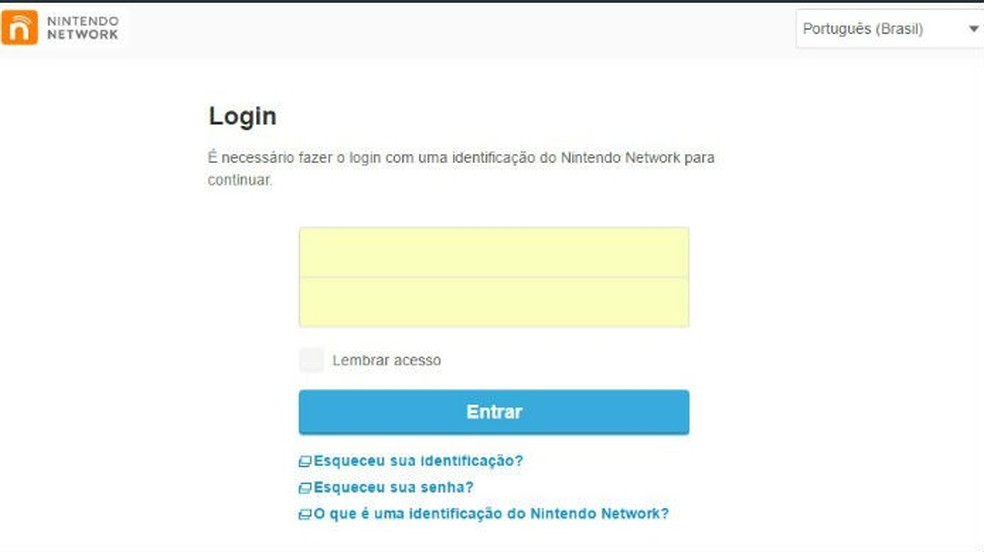Open the Esqueceu sua senha? link
This screenshot has width=984, height=552.
coord(393,487)
